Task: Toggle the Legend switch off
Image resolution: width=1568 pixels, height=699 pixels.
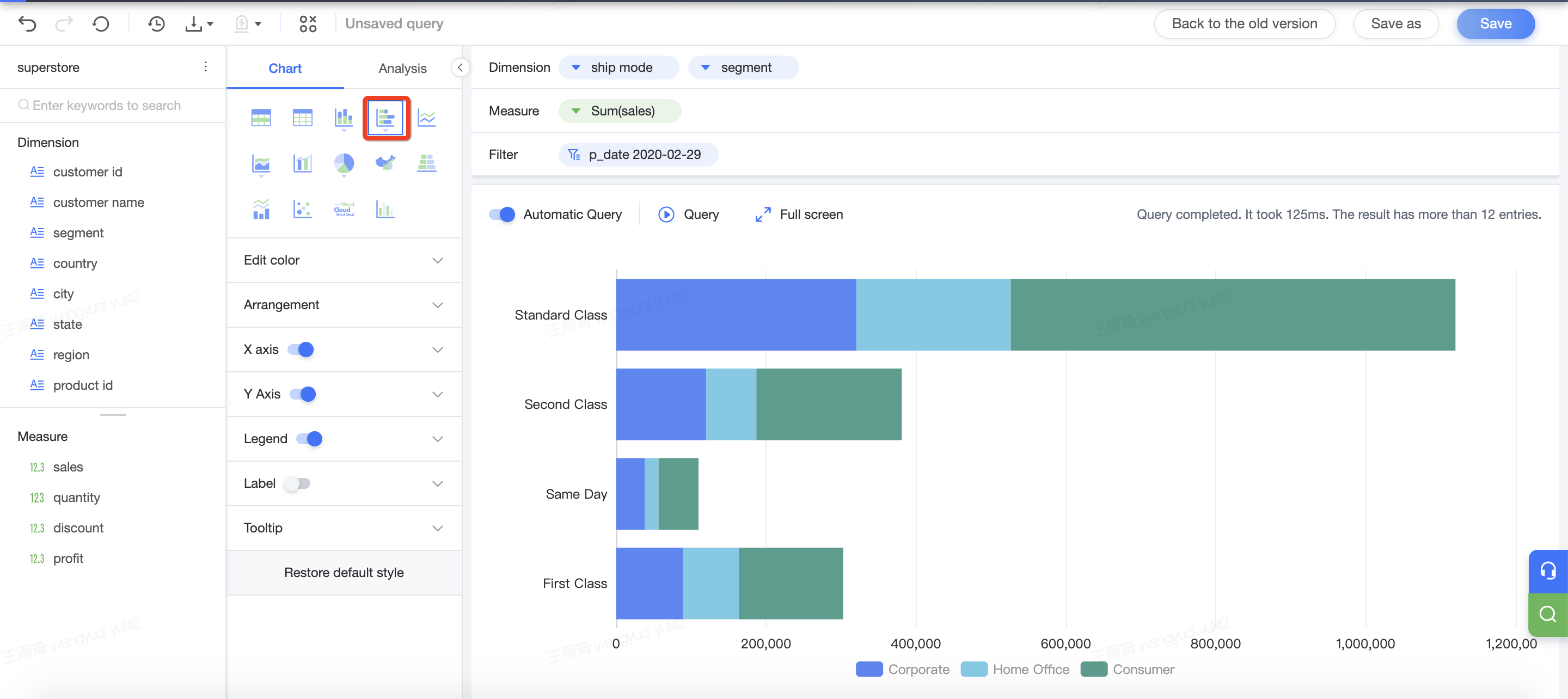Action: tap(309, 438)
